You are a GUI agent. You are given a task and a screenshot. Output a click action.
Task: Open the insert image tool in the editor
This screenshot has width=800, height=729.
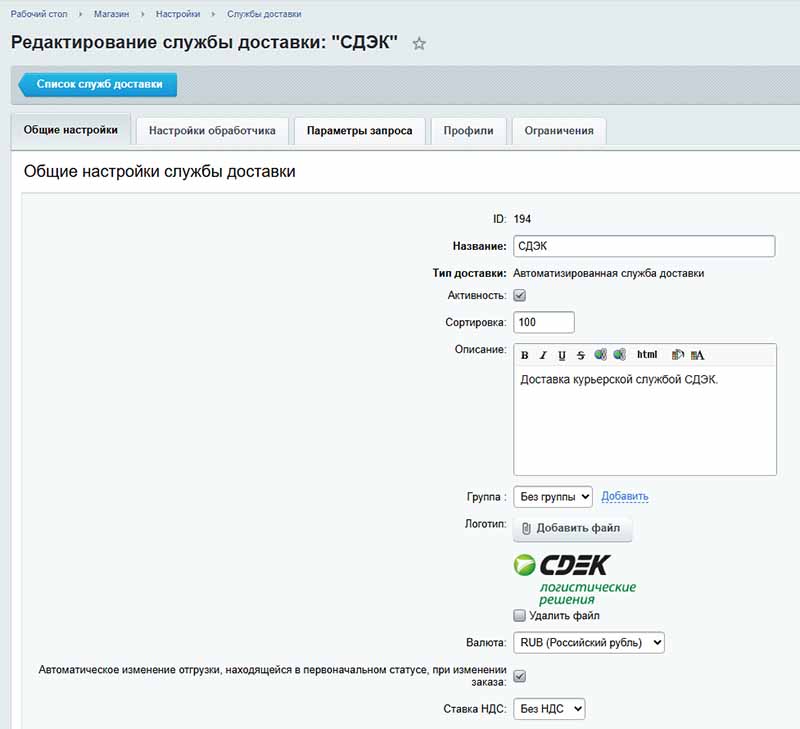click(678, 354)
